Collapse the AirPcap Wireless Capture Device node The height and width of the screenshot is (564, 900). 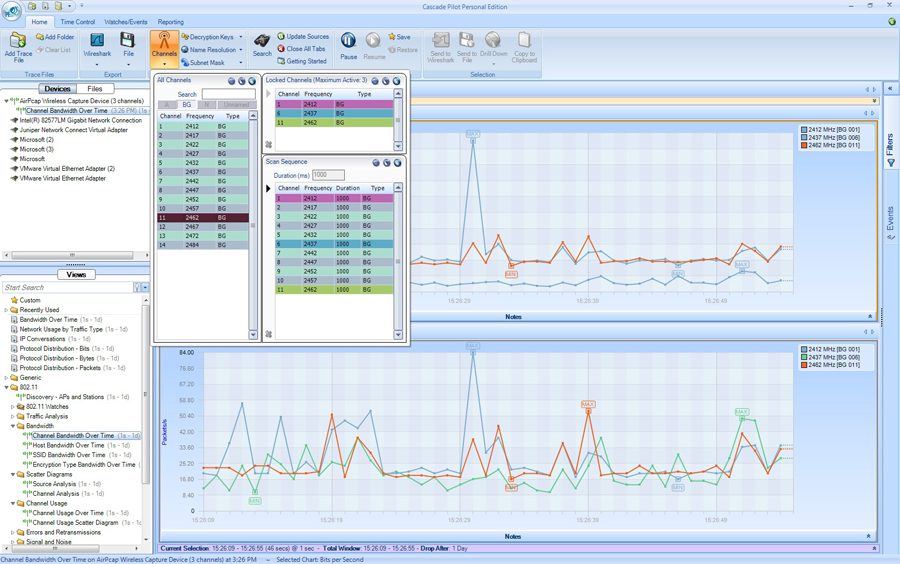(6, 101)
